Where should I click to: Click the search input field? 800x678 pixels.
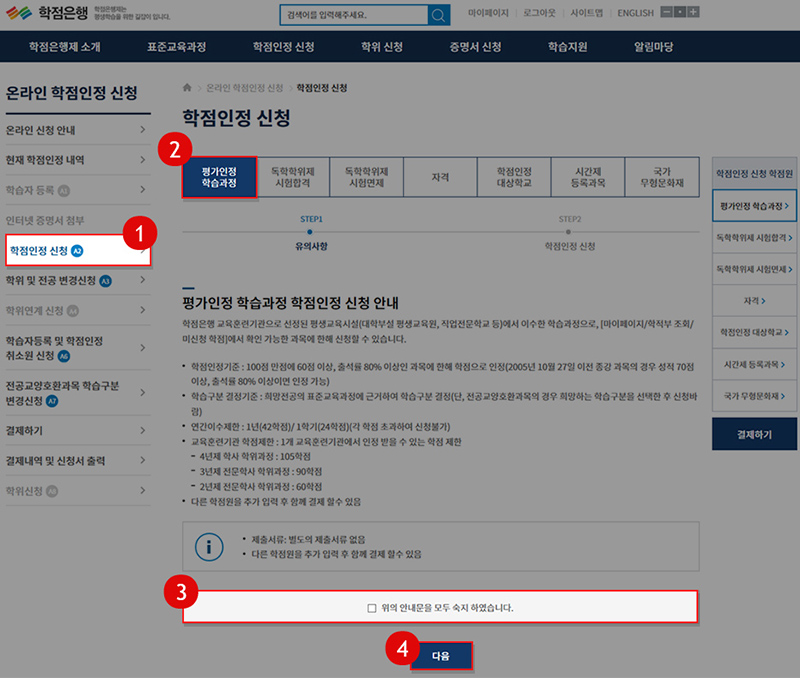[353, 15]
